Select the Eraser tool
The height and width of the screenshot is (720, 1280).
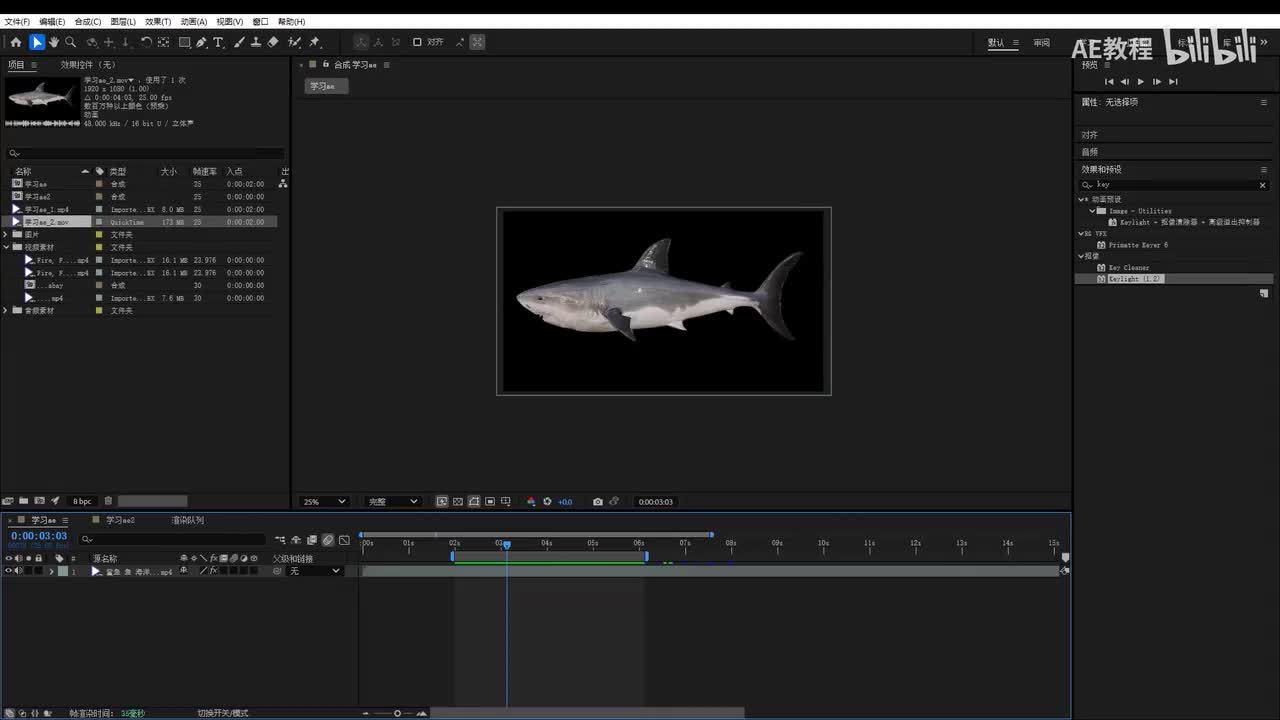pos(273,42)
